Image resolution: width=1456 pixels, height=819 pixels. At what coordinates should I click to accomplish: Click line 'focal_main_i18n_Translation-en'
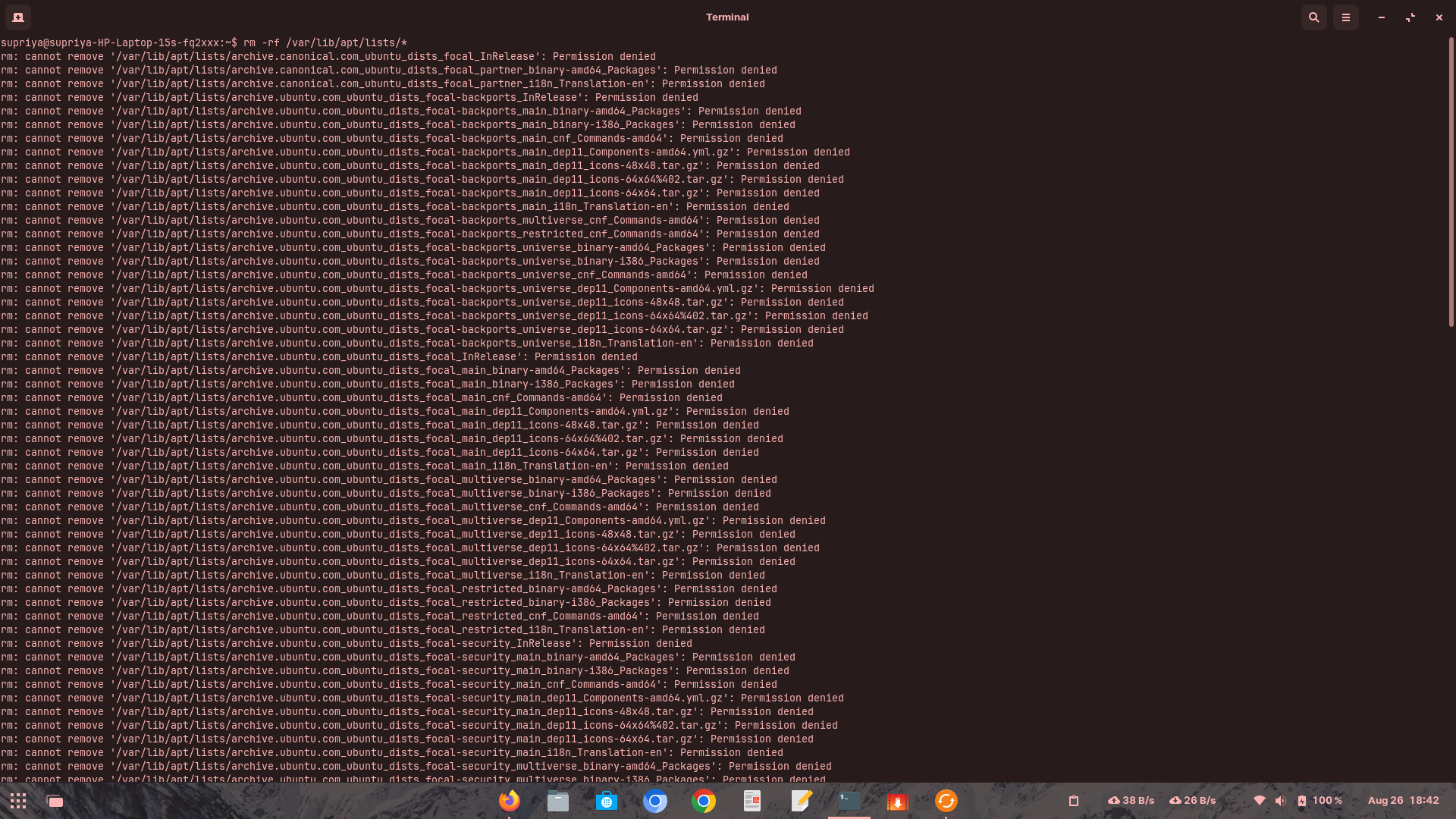tap(365, 466)
